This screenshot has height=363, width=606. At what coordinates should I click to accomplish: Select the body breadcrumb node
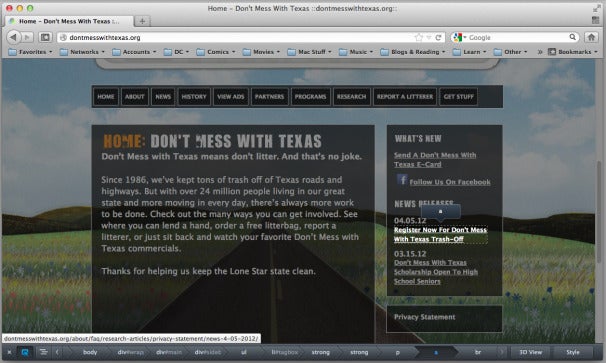click(90, 352)
